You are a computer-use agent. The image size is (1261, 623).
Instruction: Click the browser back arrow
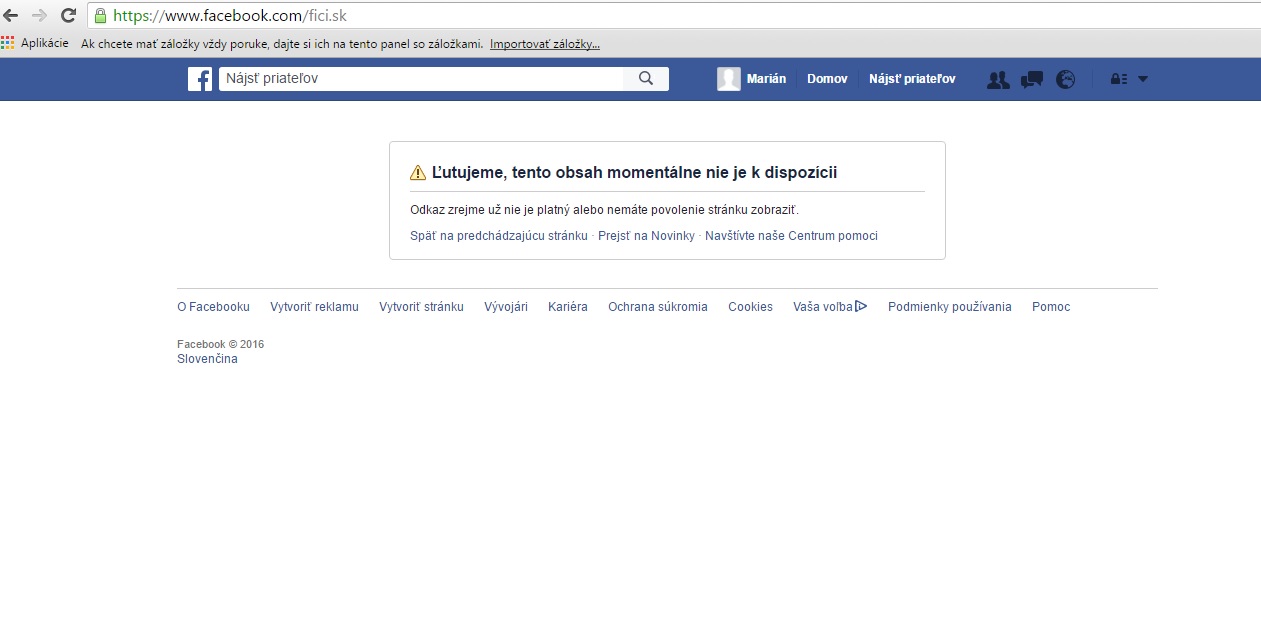[12, 15]
